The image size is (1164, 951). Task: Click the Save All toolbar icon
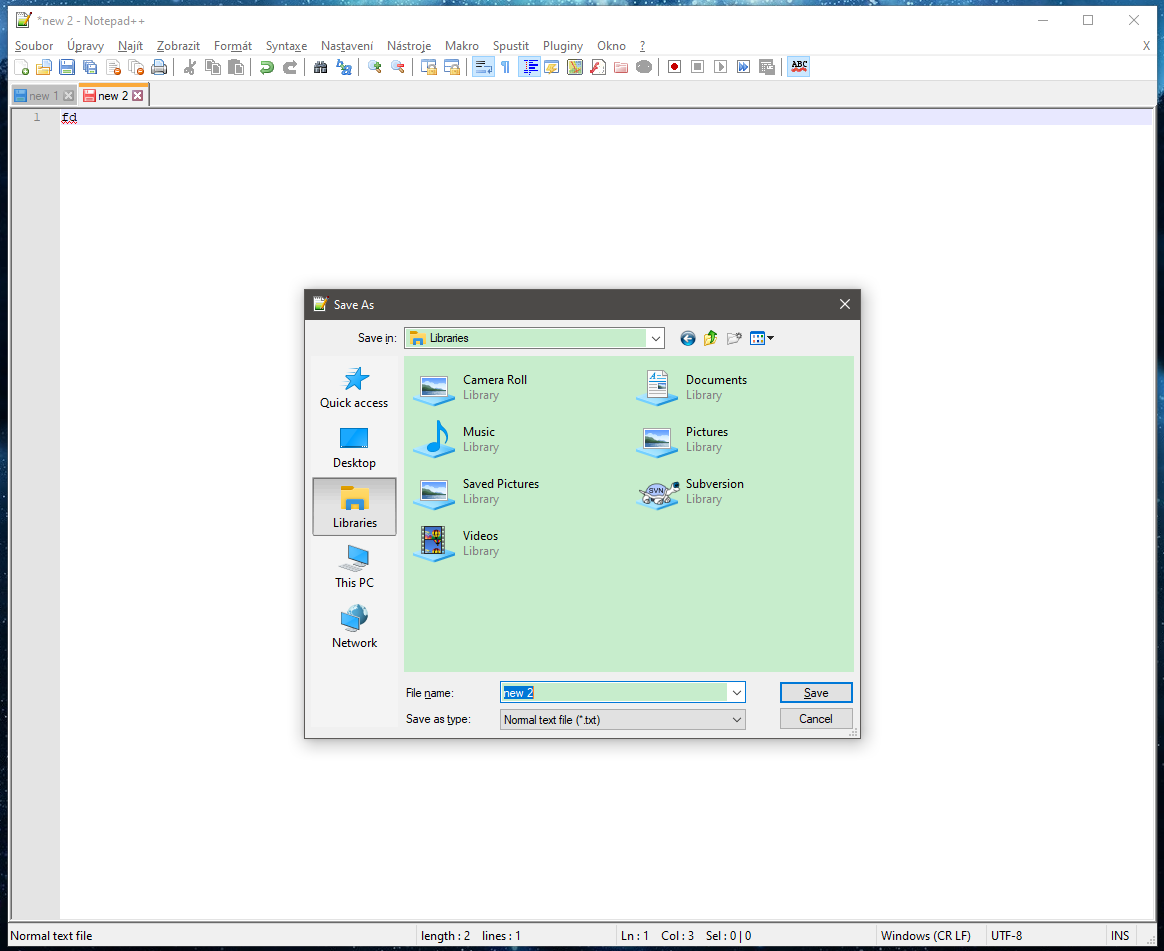(x=90, y=67)
